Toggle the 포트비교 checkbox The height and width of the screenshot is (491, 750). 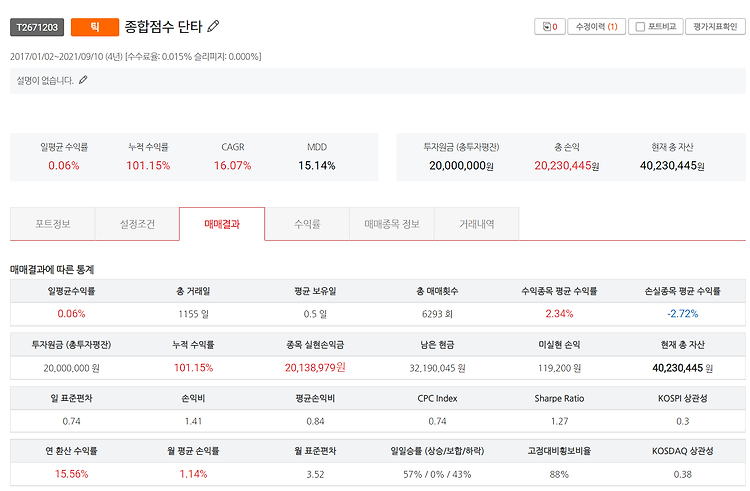tap(640, 27)
